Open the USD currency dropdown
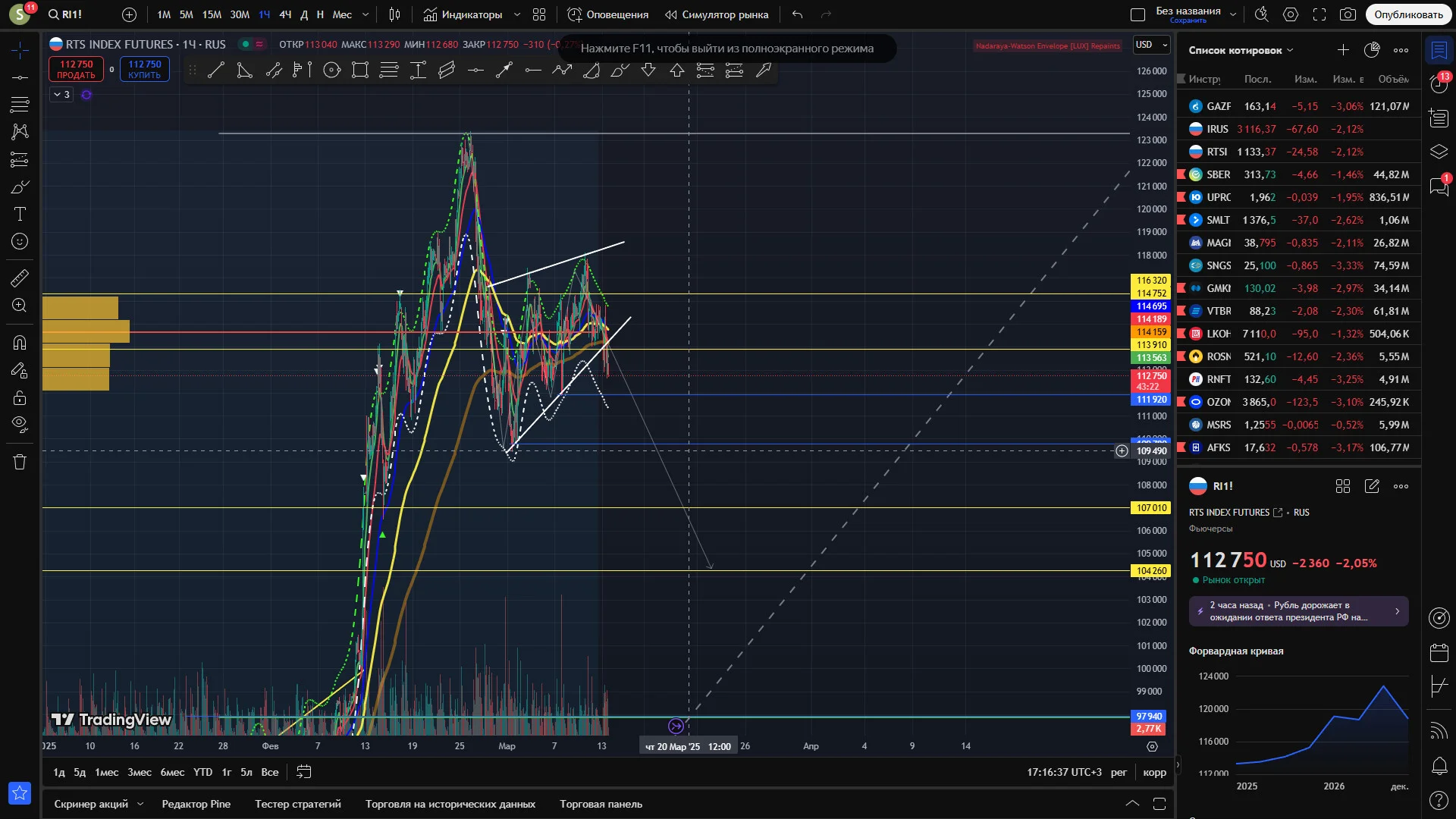Image resolution: width=1456 pixels, height=819 pixels. (x=1151, y=45)
